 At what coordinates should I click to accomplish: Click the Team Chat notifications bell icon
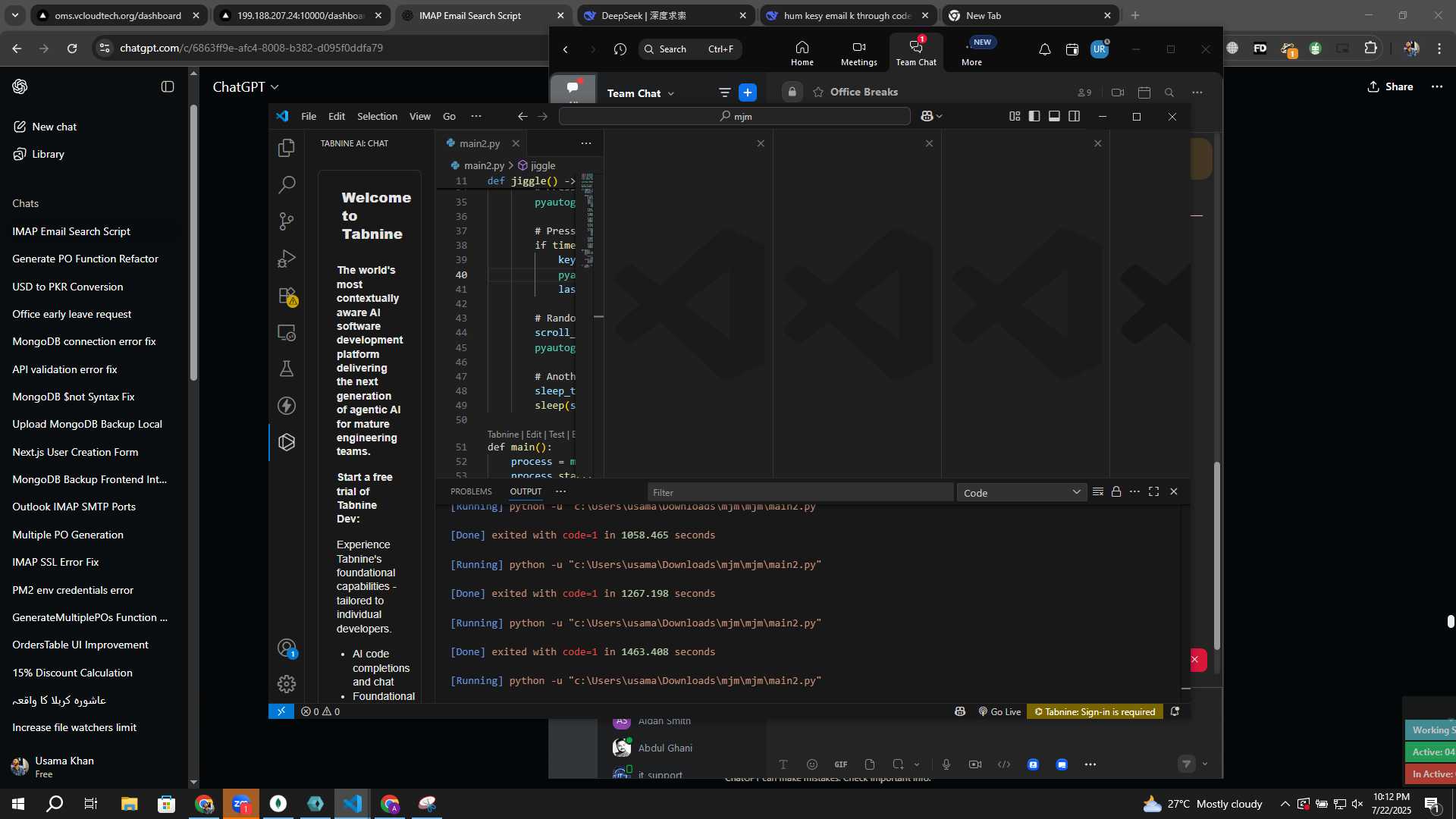pos(1045,49)
